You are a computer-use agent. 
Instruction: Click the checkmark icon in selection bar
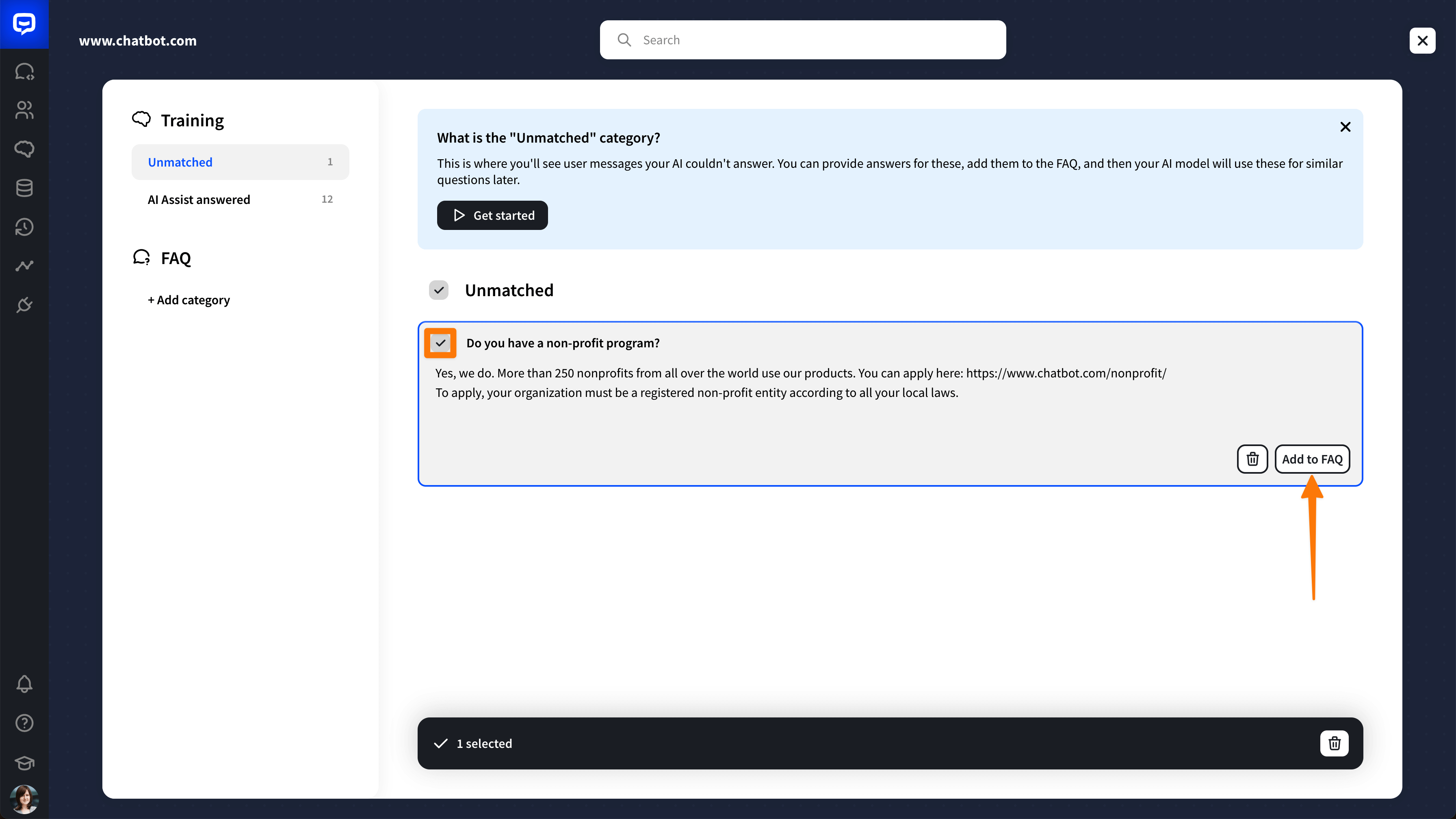pos(441,744)
